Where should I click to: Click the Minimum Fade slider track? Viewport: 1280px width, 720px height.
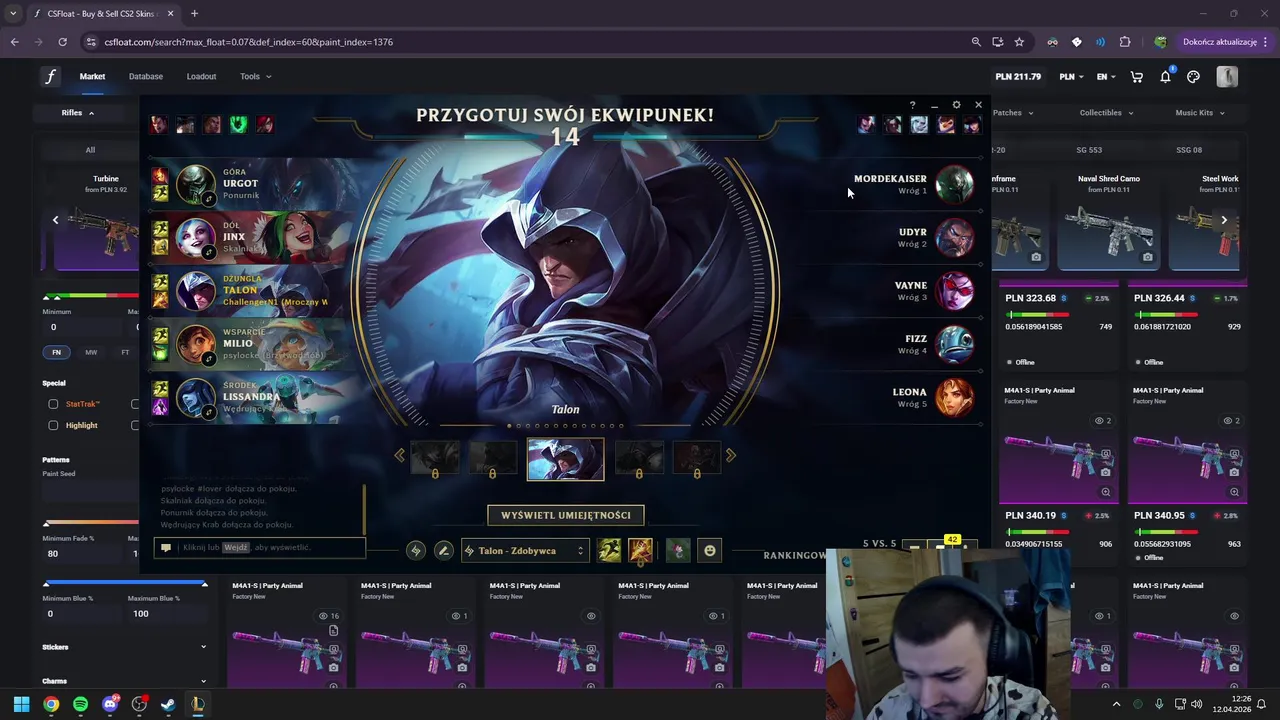coord(92,523)
